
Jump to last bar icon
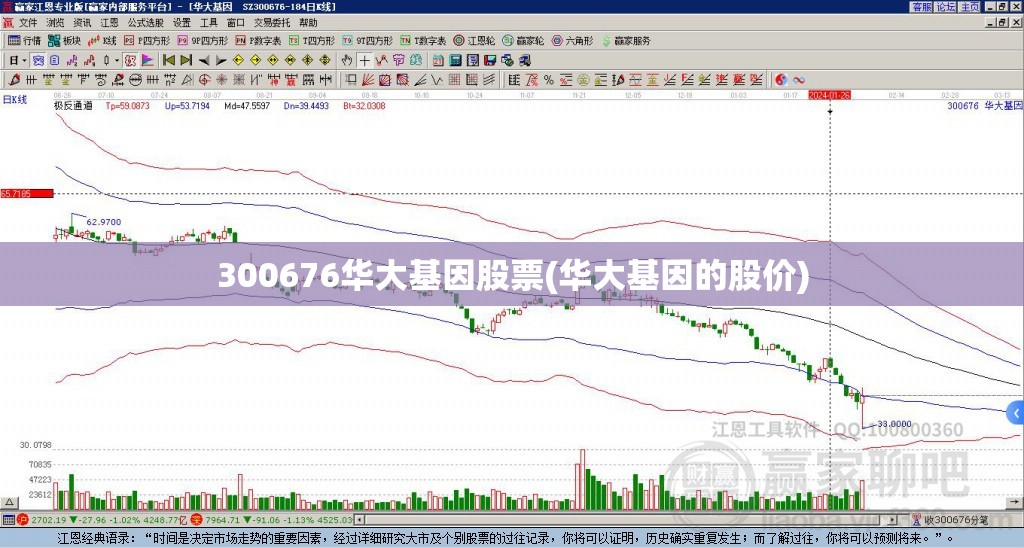click(x=186, y=60)
